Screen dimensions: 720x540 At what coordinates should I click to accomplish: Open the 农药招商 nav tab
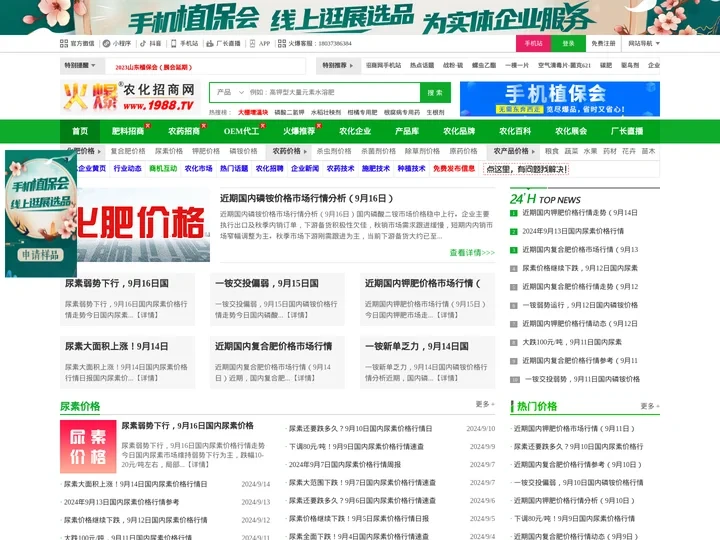pyautogui.click(x=184, y=131)
